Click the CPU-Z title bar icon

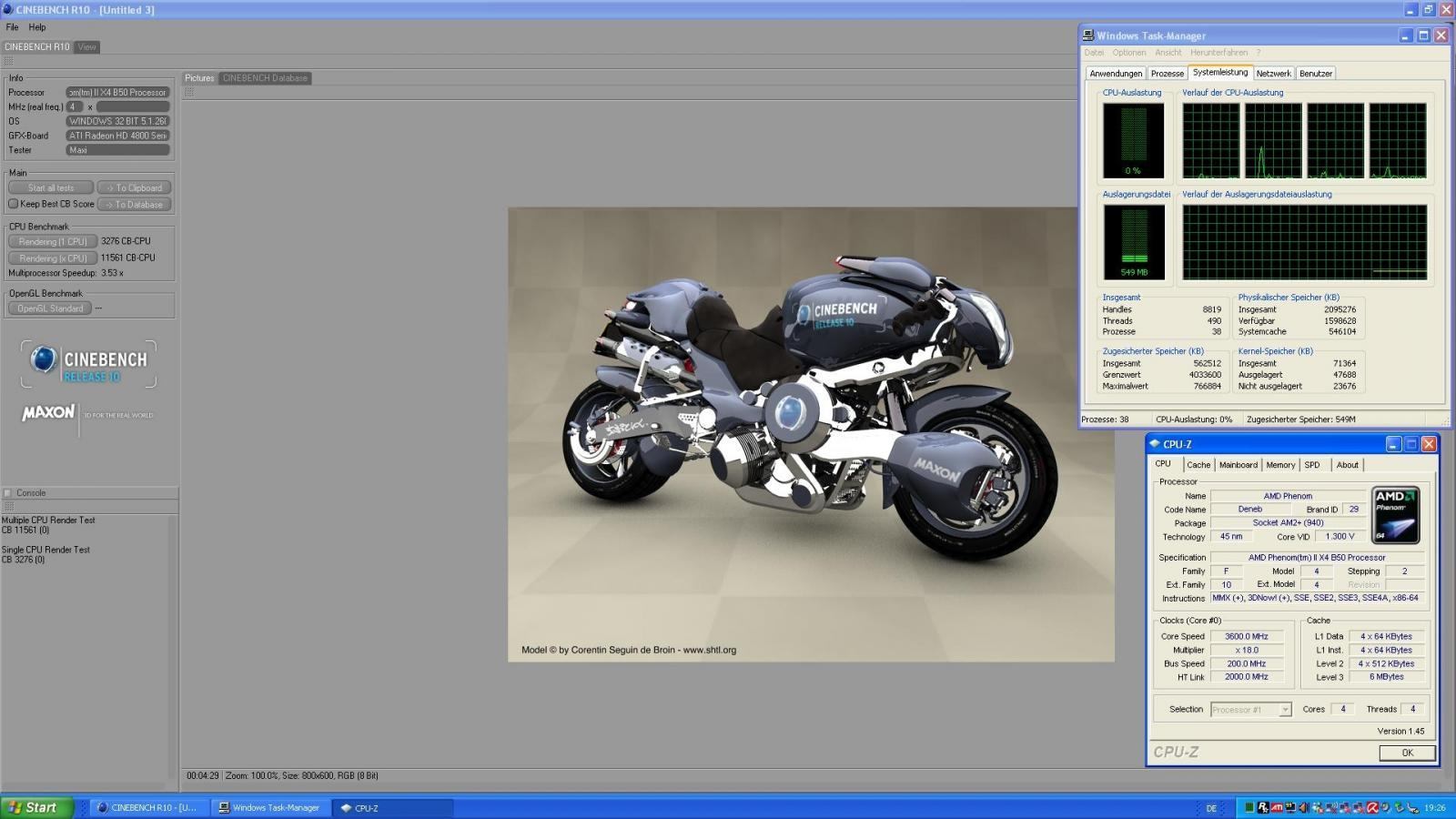1155,444
